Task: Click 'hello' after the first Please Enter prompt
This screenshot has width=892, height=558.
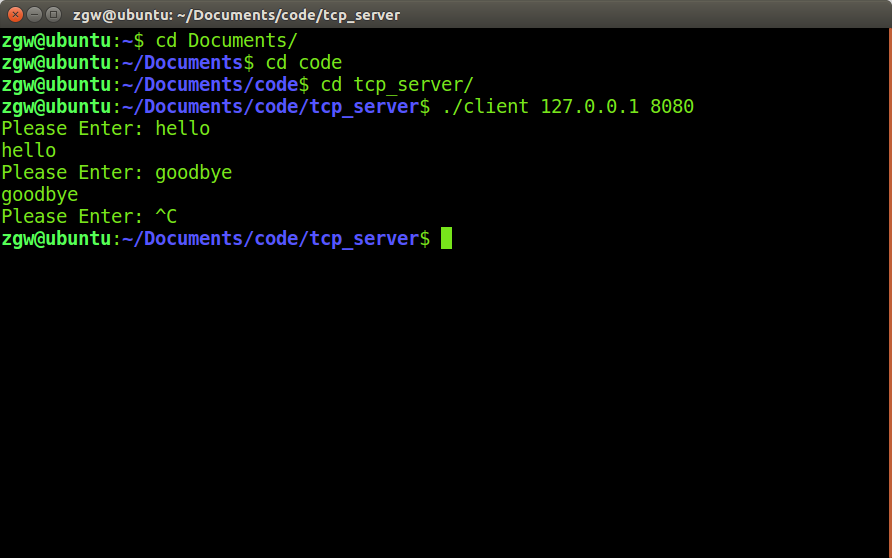Action: tap(183, 129)
